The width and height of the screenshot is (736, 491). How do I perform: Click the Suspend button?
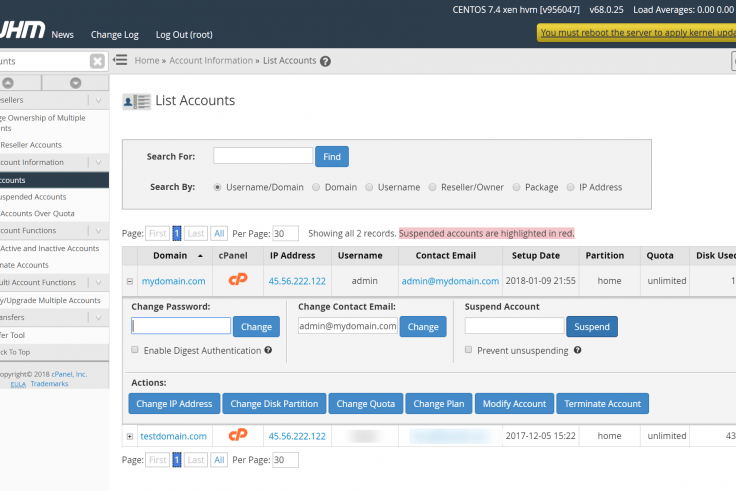[592, 327]
